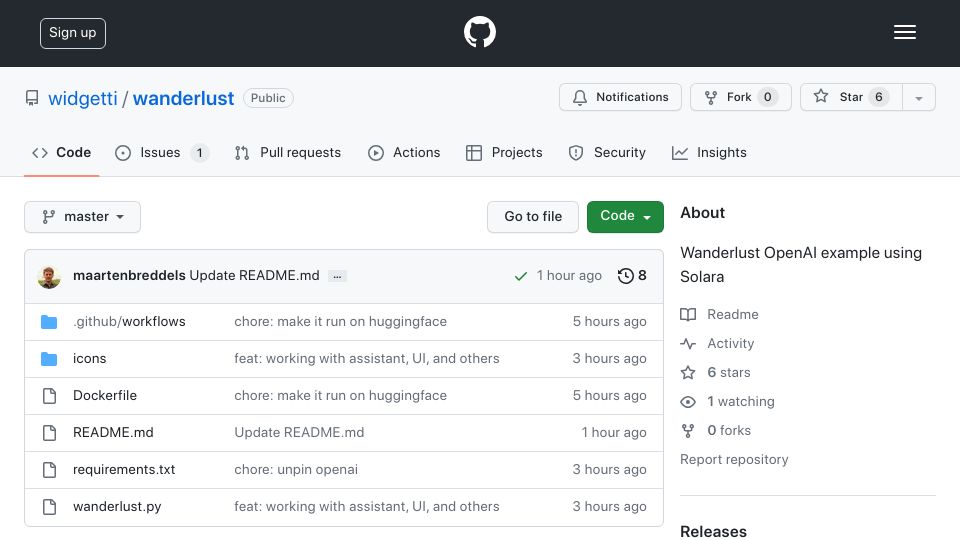960x540 pixels.
Task: Click the icons folder icon
Action: pyautogui.click(x=49, y=359)
